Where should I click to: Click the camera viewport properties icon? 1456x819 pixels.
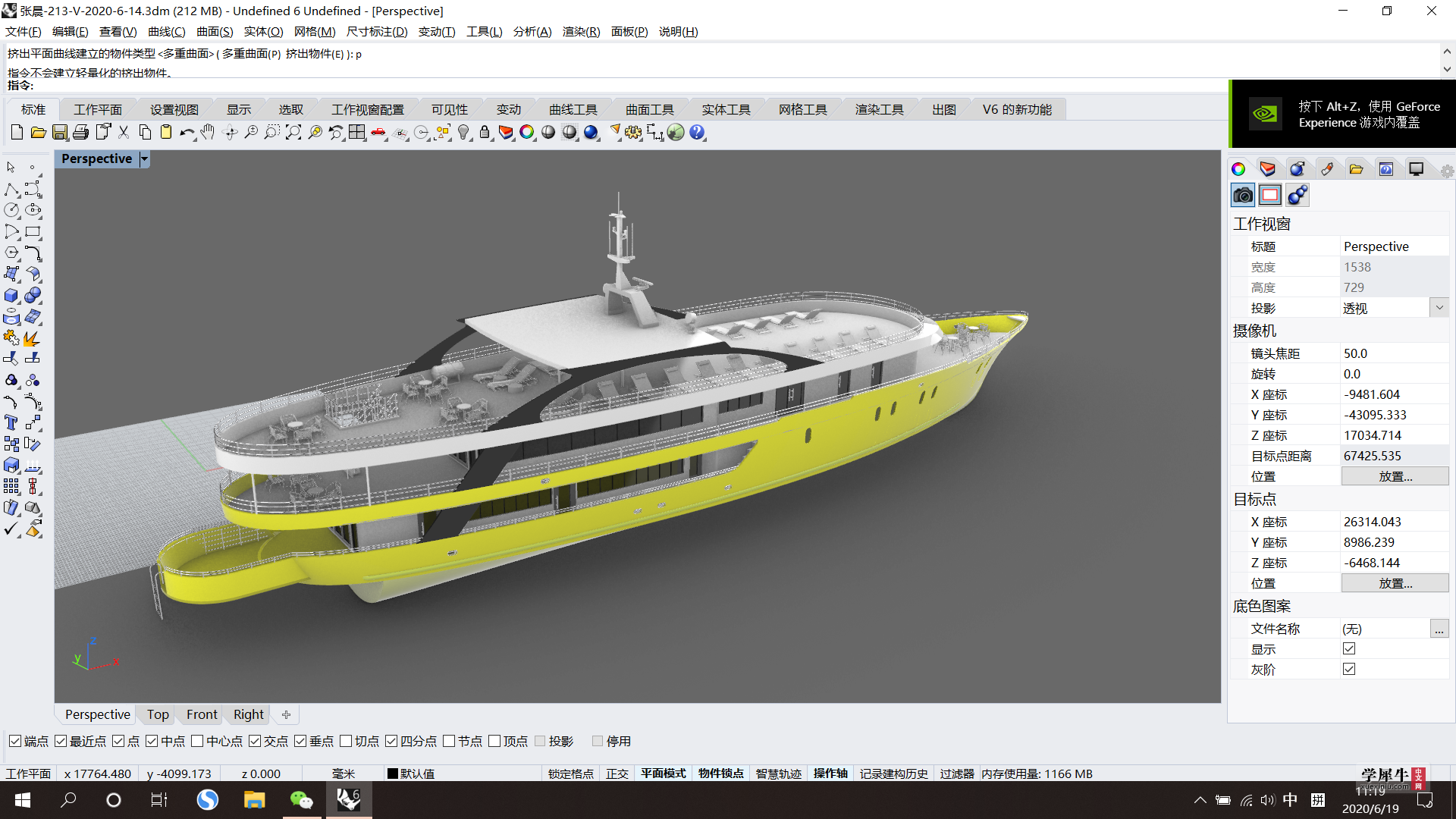pos(1243,196)
